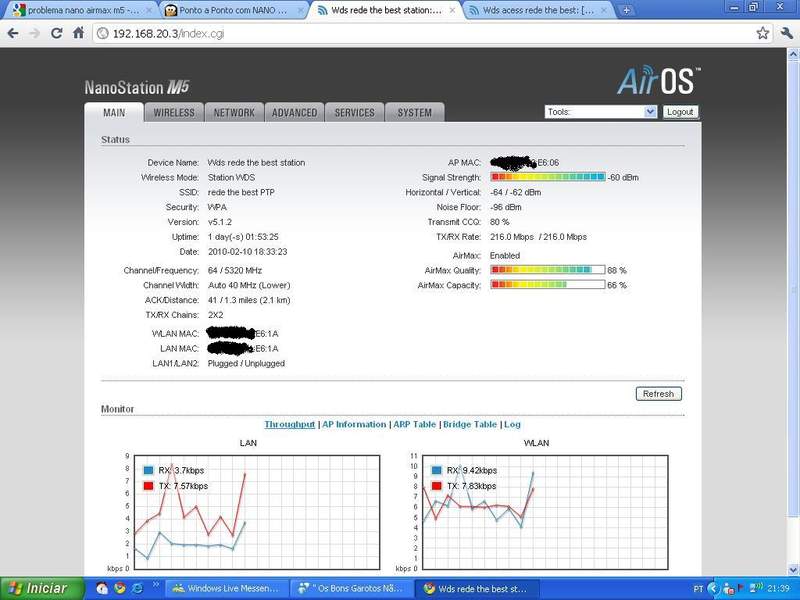Click the 'Station WDS' wireless mode value
Screen dimensions: 800x600
(x=231, y=178)
